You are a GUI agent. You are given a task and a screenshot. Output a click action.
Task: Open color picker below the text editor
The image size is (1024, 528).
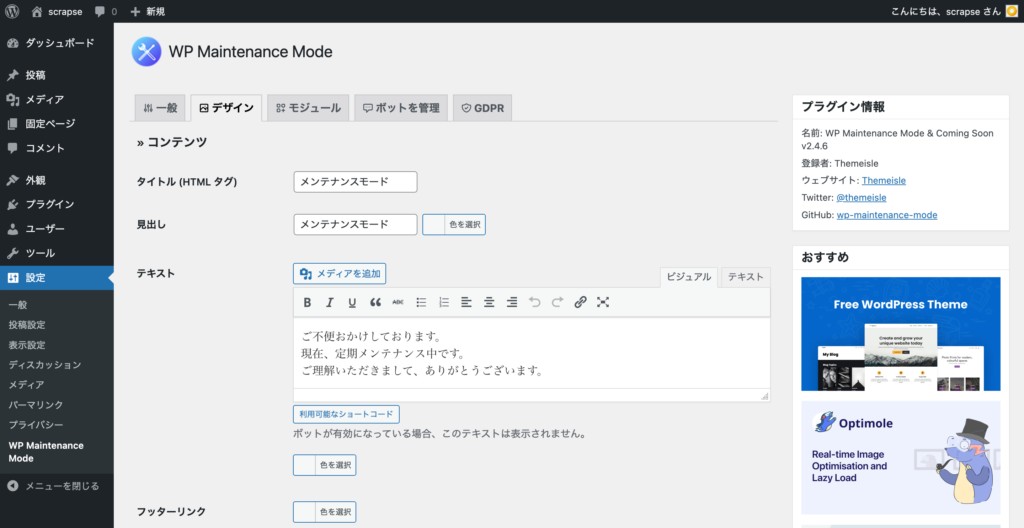click(x=325, y=465)
